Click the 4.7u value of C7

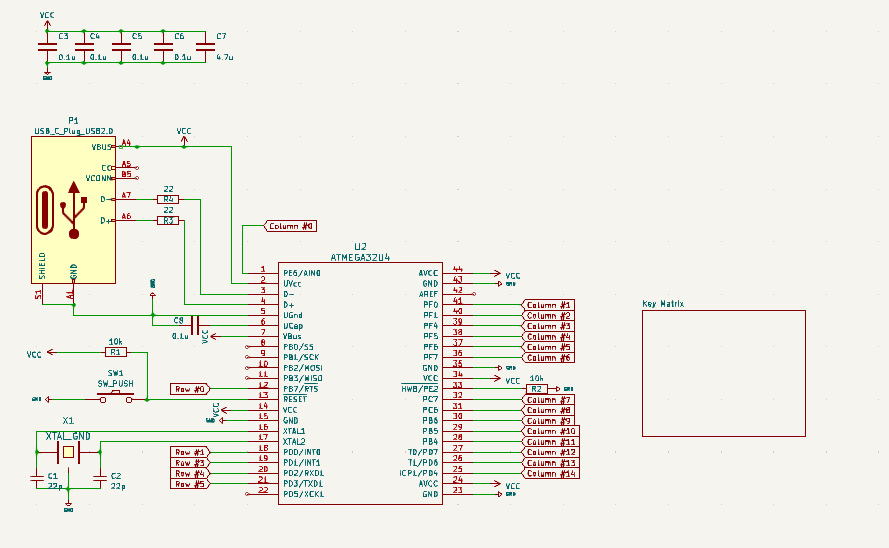[x=225, y=57]
